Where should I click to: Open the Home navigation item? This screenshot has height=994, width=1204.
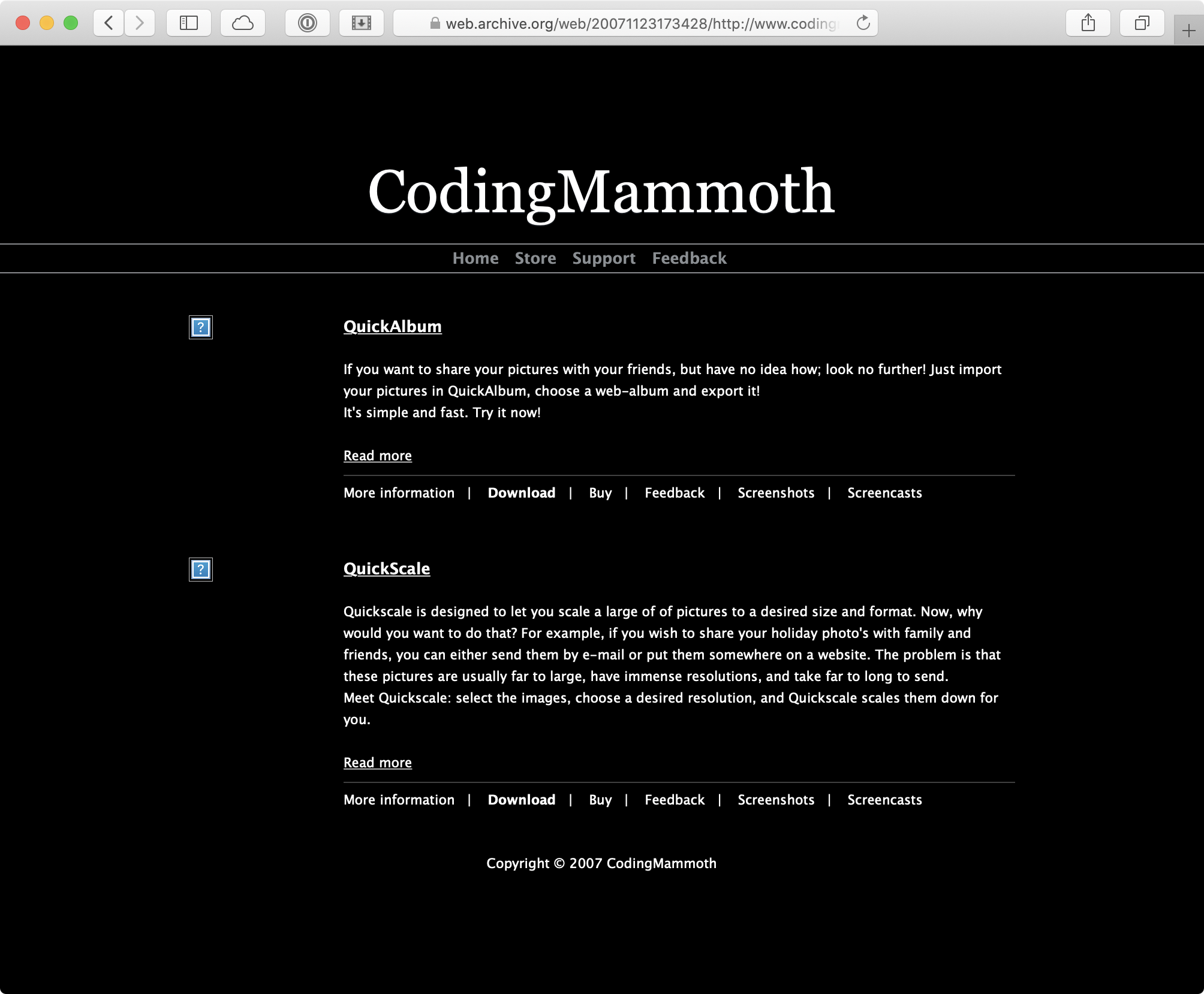tap(475, 258)
